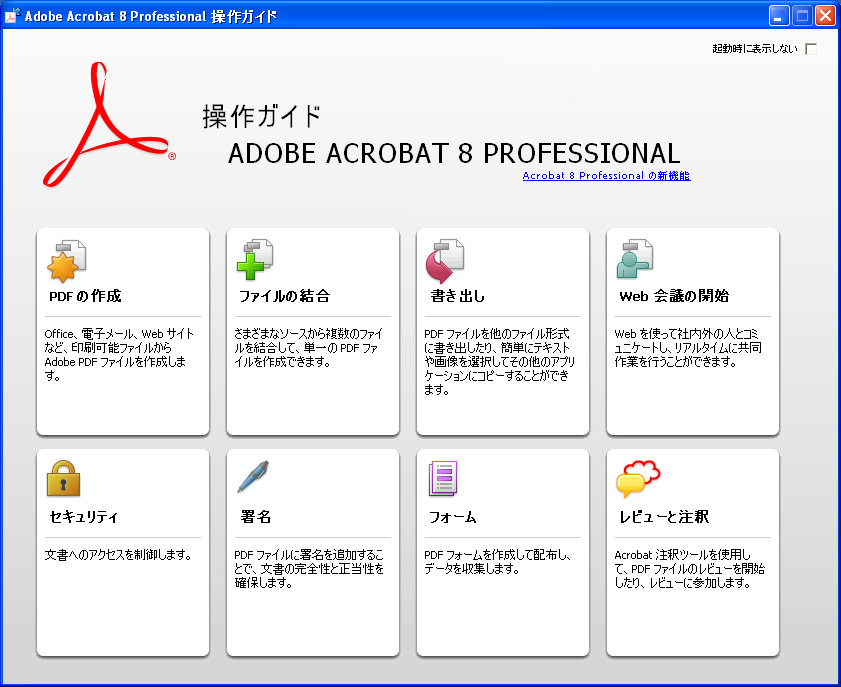The height and width of the screenshot is (687, 841).
Task: Start Web 会議の開始 heading
Action: (674, 296)
